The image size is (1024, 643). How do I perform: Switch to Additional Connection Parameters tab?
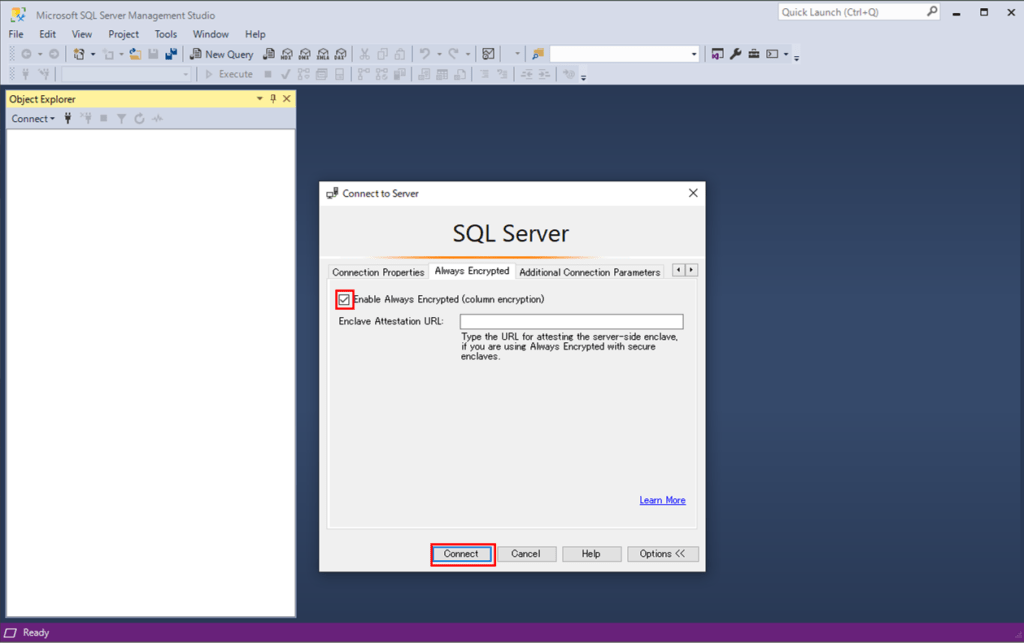589,271
